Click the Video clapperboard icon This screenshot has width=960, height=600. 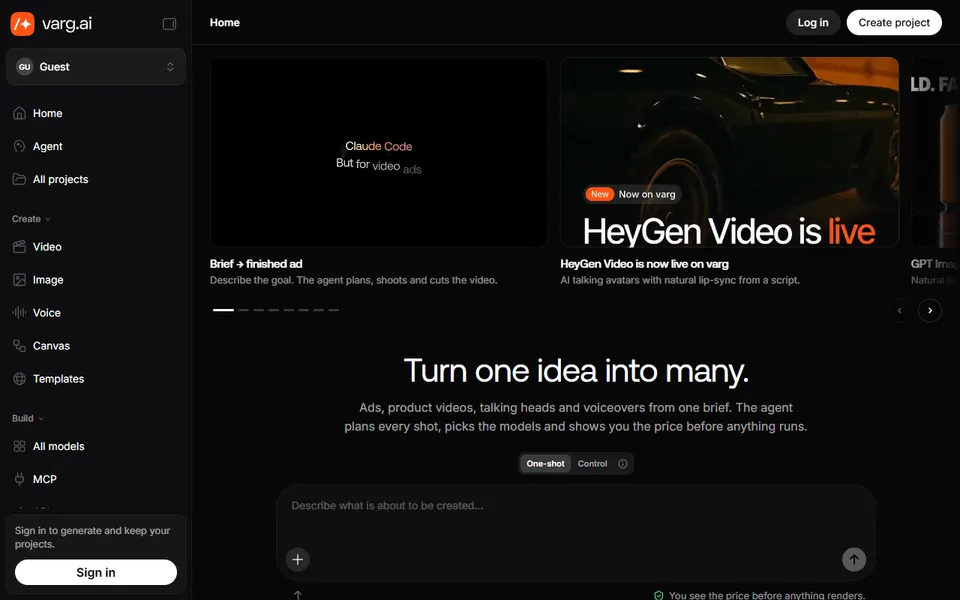[x=20, y=247]
